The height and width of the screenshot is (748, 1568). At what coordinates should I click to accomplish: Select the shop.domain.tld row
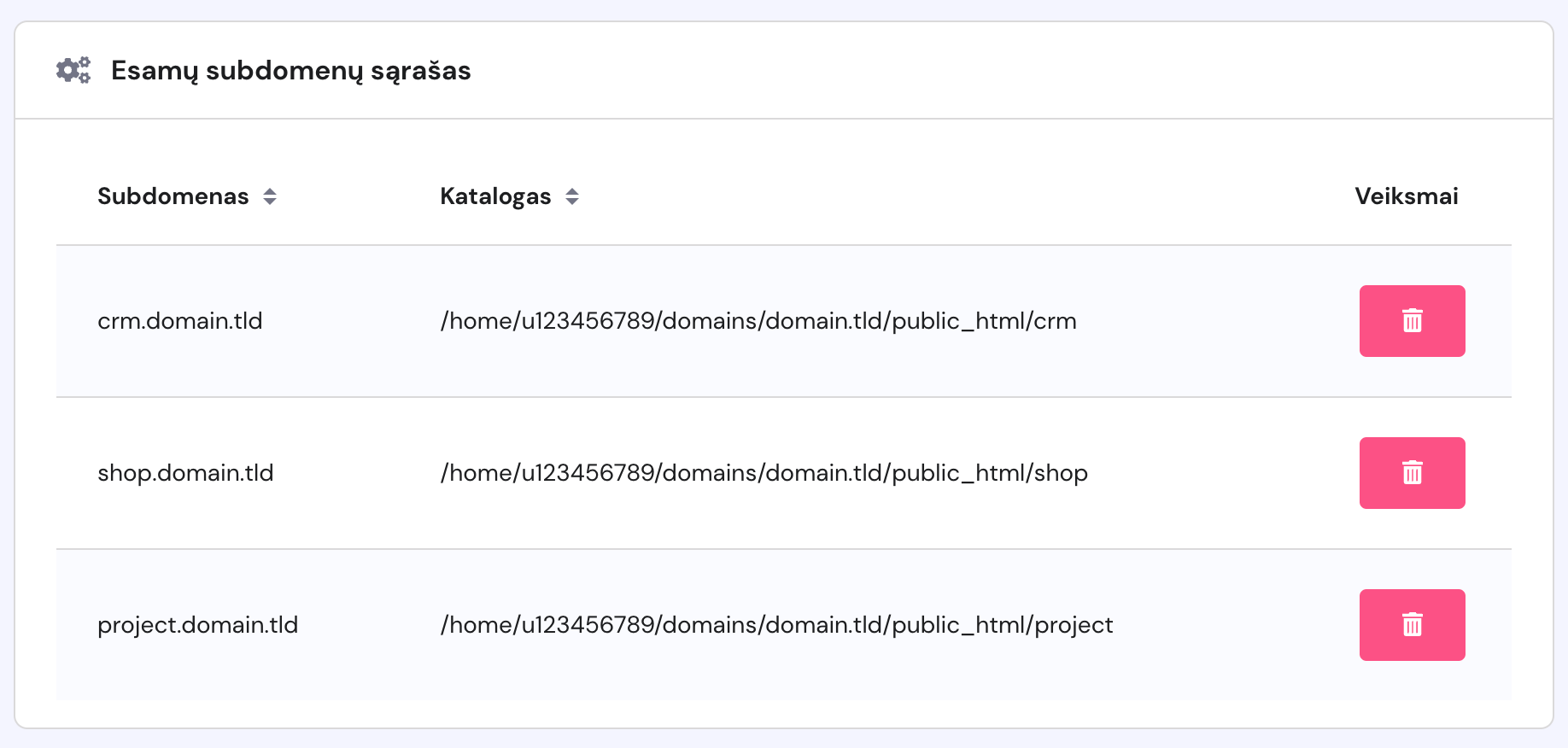pos(185,472)
